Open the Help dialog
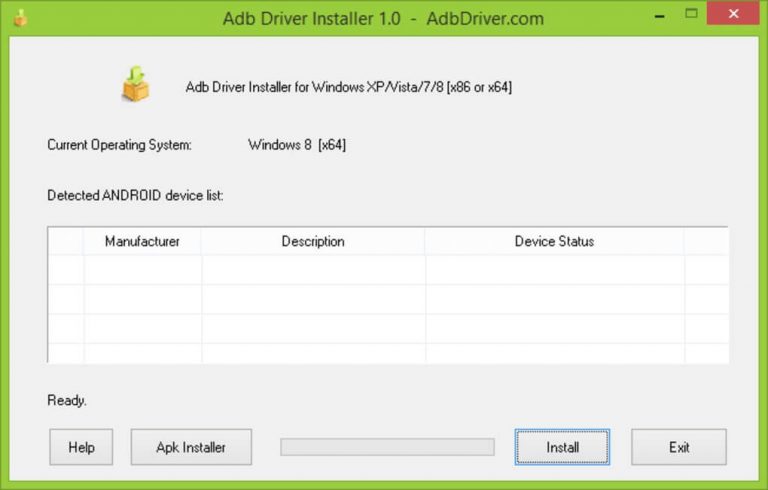The height and width of the screenshot is (490, 768). pyautogui.click(x=81, y=447)
